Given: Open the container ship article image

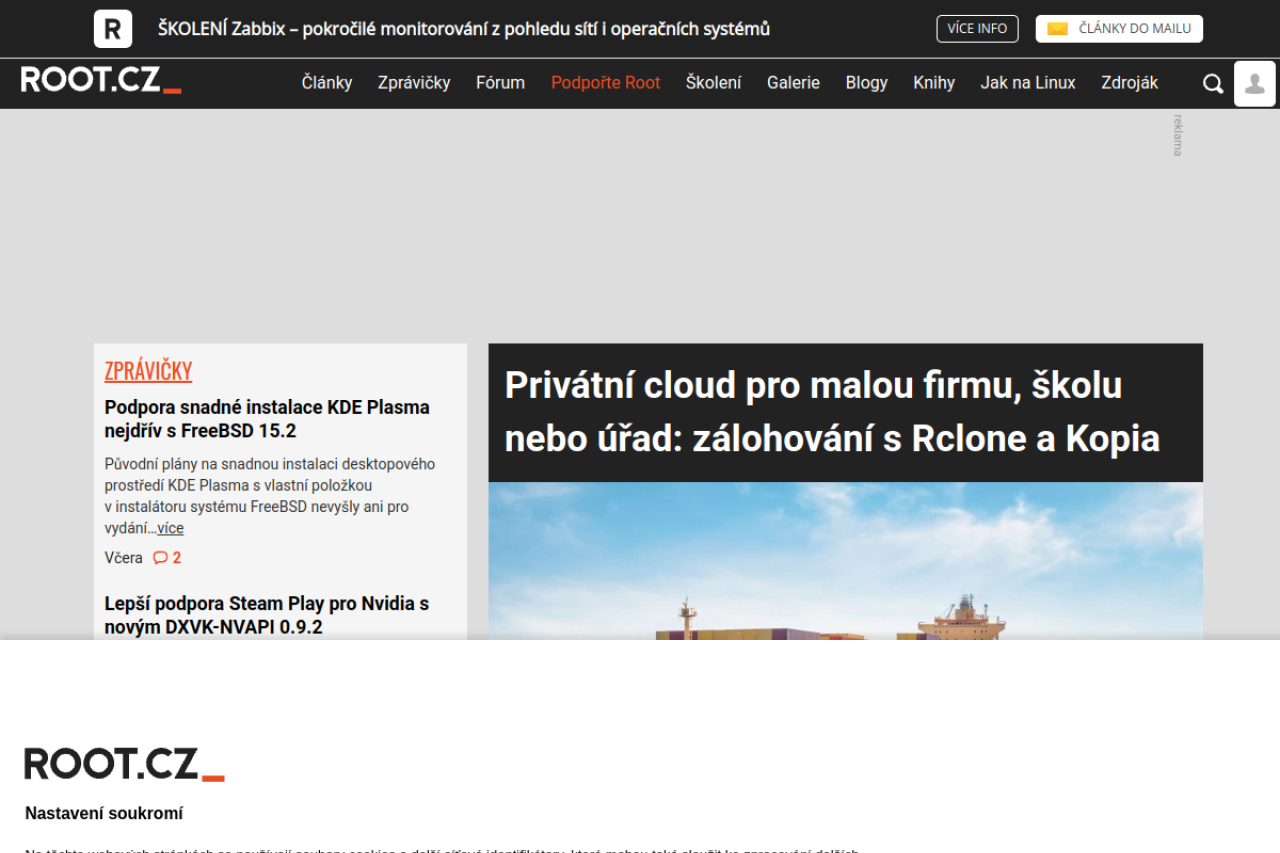Looking at the screenshot, I should 846,561.
